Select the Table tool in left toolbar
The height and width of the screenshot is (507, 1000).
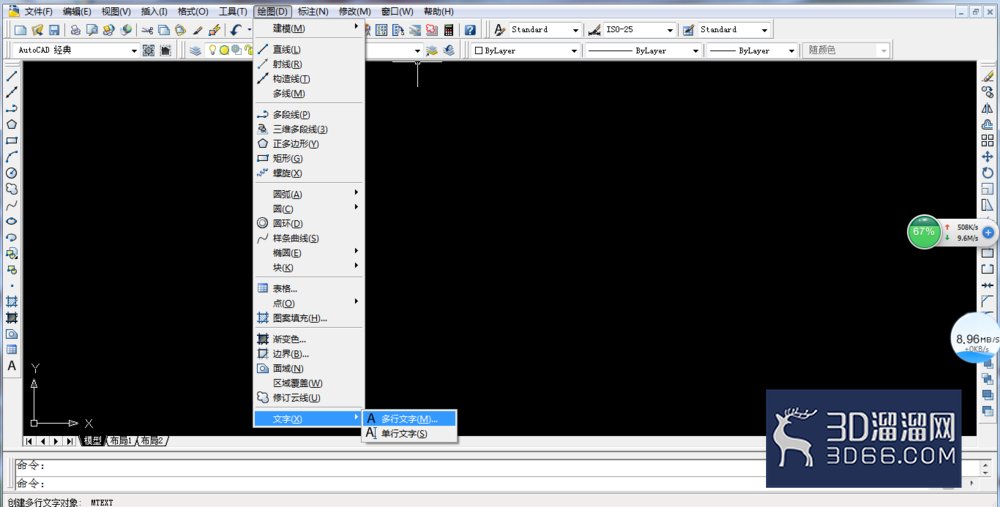(11, 349)
